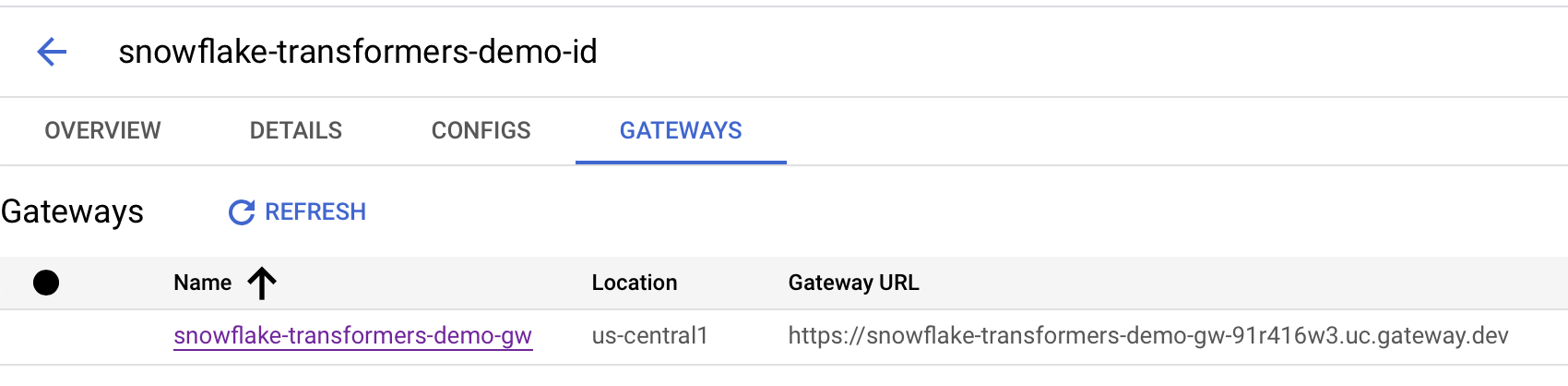Click the back arrow icon
This screenshot has height=386, width=1568.
tap(52, 52)
